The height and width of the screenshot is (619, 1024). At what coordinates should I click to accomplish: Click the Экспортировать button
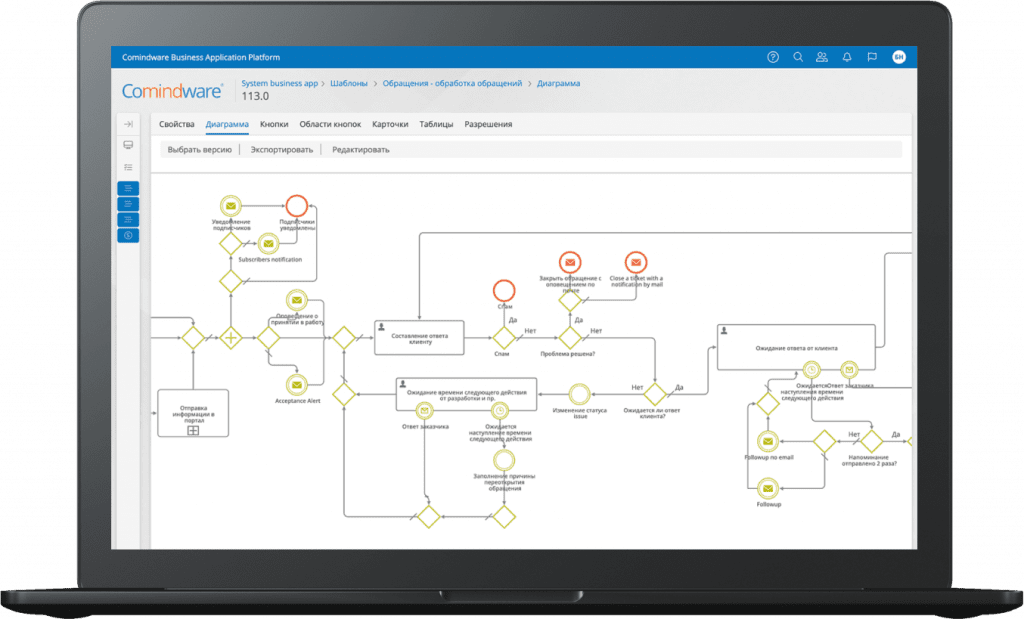click(281, 150)
